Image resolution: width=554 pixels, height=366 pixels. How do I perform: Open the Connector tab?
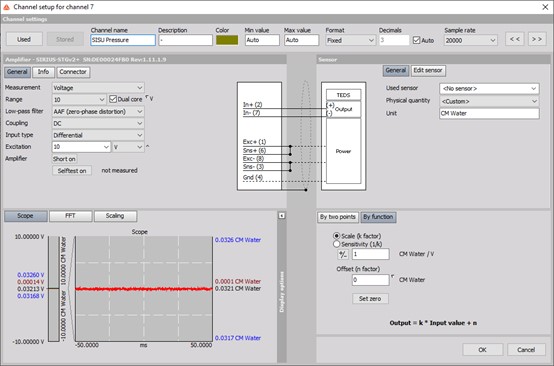click(x=73, y=72)
